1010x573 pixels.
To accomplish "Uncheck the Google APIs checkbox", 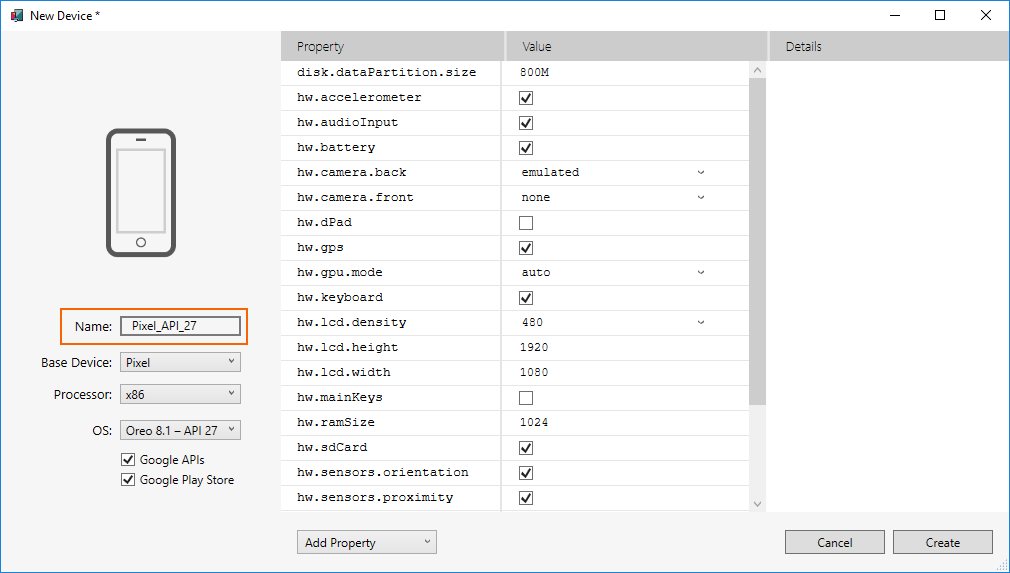I will pos(128,460).
